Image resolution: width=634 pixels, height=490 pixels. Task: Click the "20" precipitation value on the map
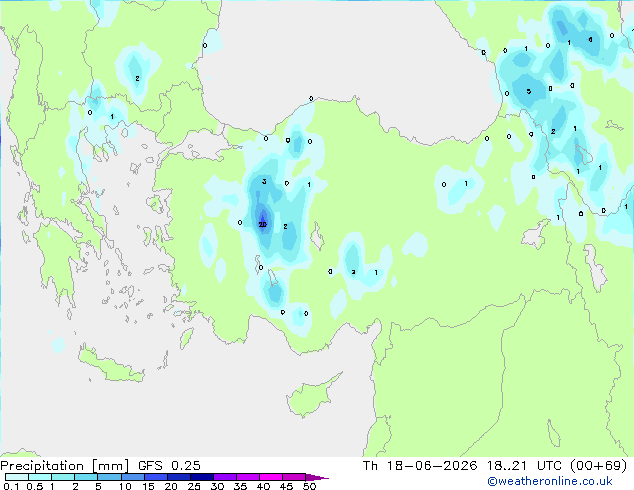coord(263,224)
